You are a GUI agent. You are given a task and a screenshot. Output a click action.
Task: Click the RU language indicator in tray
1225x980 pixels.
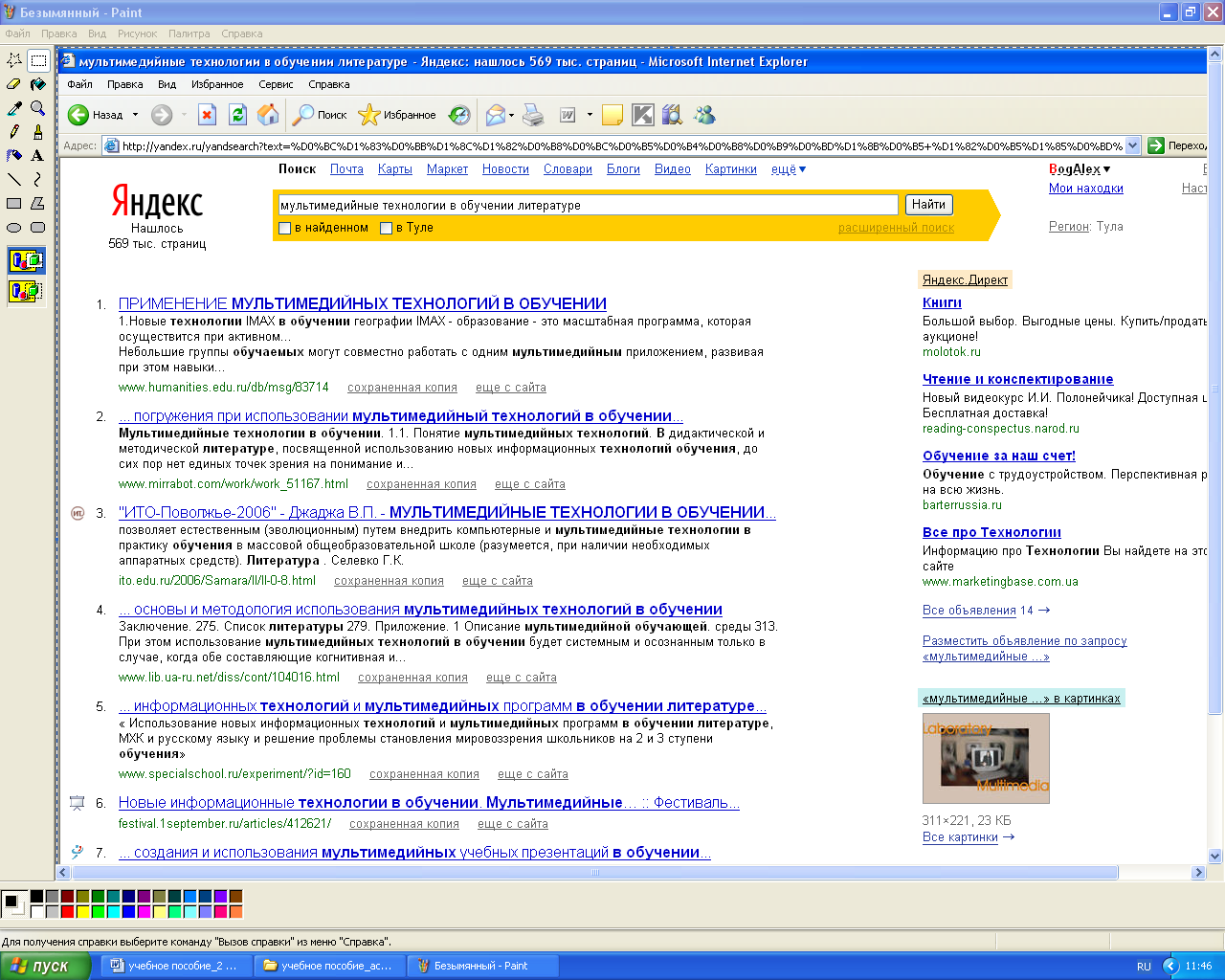[x=1144, y=967]
